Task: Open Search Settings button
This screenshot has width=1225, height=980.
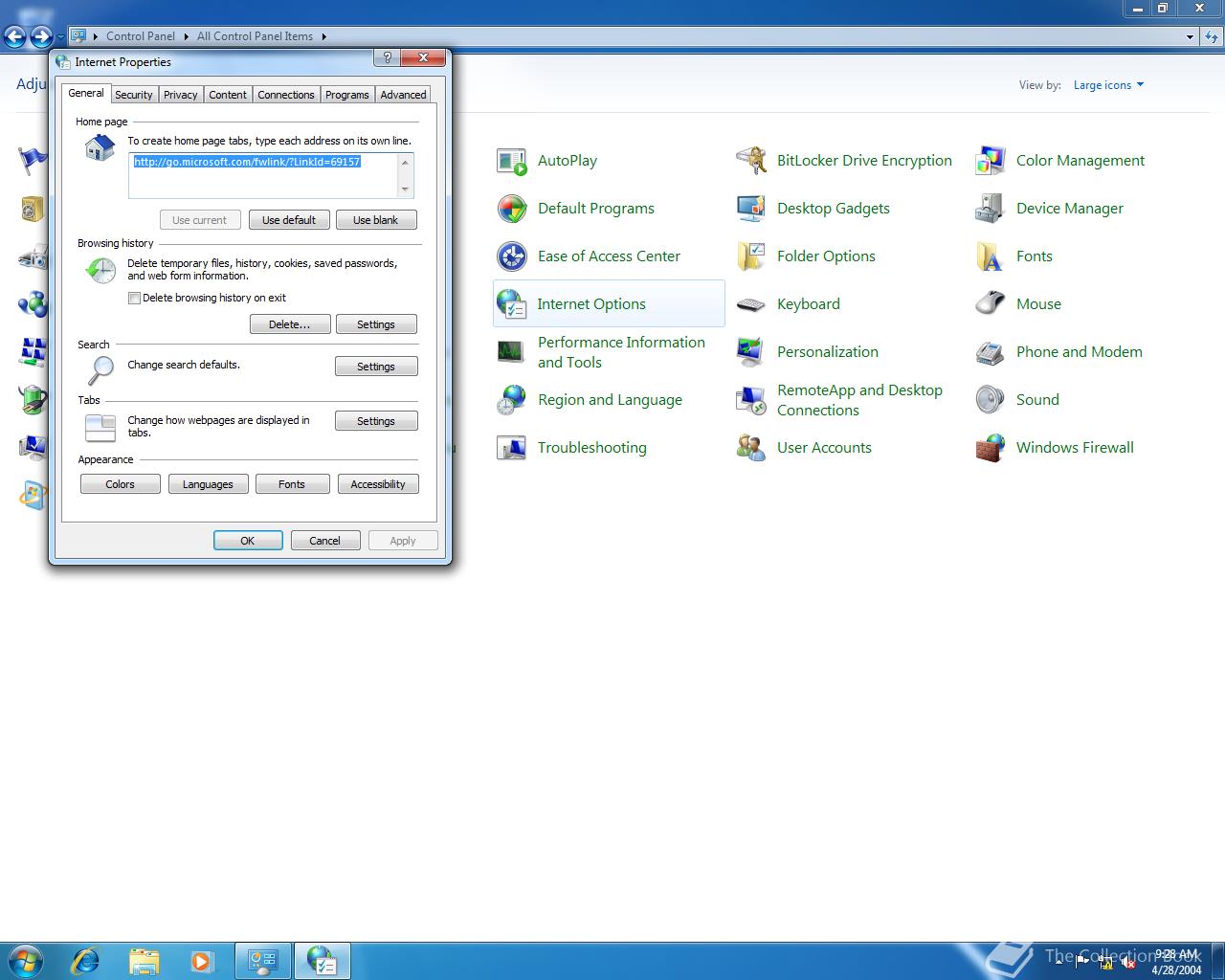Action: coord(376,367)
